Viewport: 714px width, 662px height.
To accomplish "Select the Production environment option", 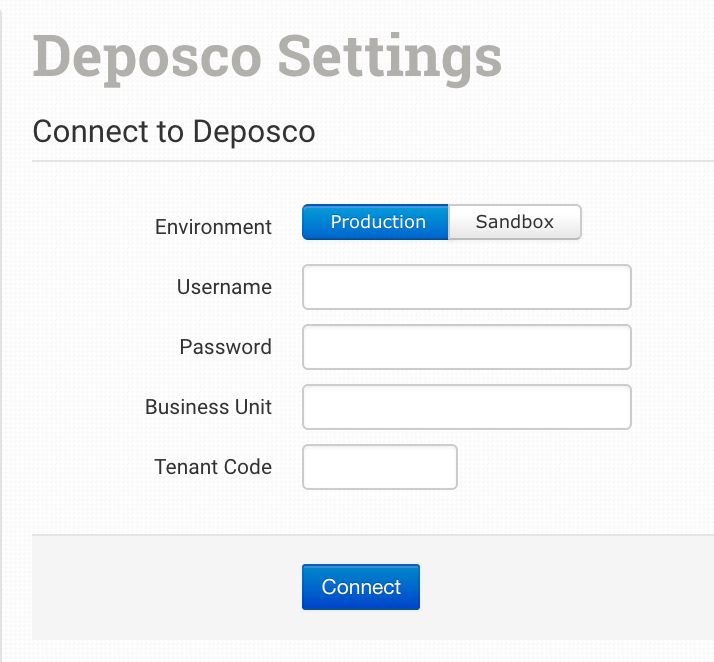I will click(x=376, y=223).
